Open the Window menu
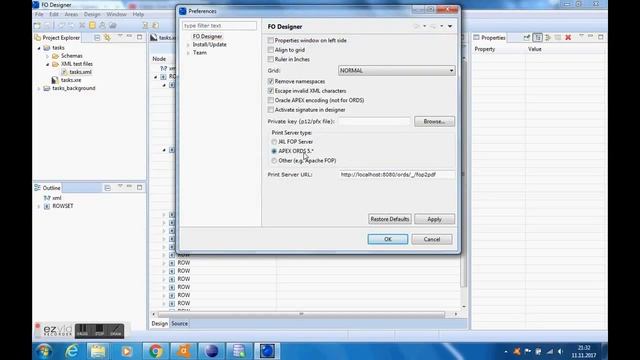Image resolution: width=640 pixels, height=360 pixels. click(x=116, y=14)
